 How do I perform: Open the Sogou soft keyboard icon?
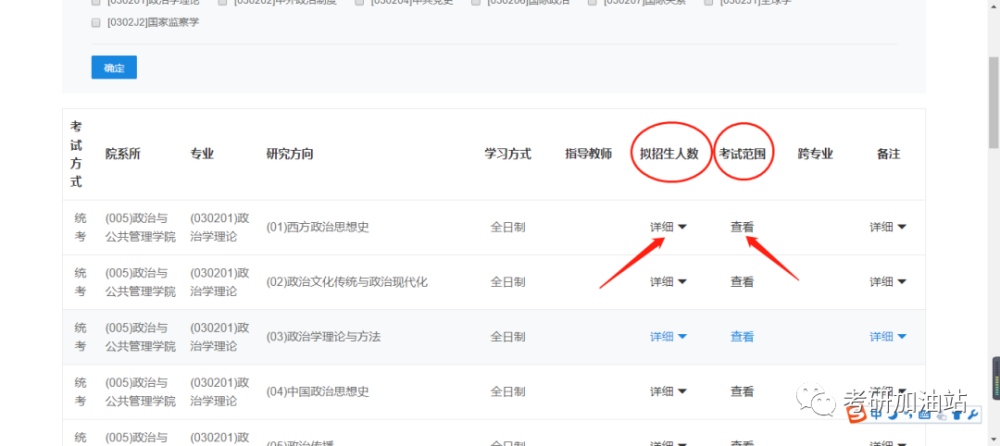point(925,415)
